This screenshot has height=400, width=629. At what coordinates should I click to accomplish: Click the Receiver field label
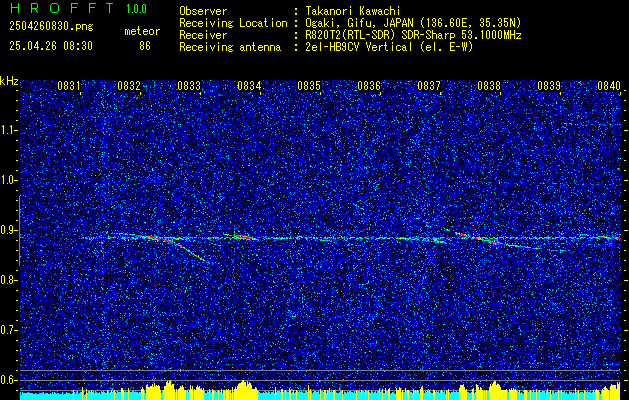(x=203, y=35)
